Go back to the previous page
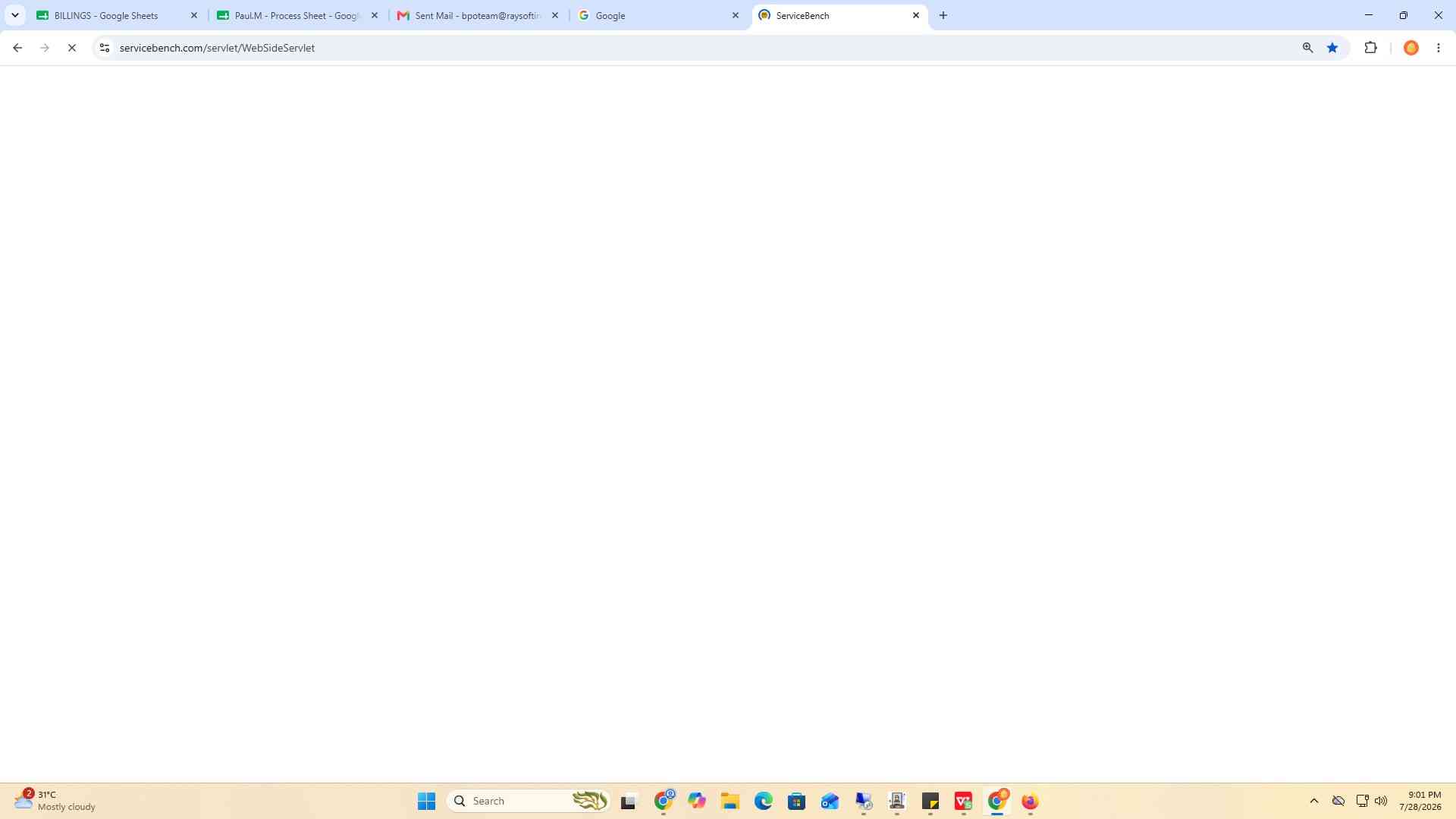 [x=17, y=48]
